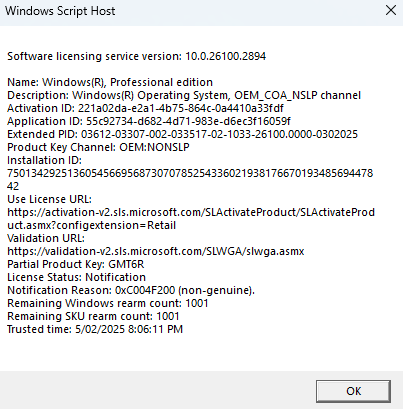Click the Remaining SKU rearm count line
The height and width of the screenshot is (409, 403).
93,316
